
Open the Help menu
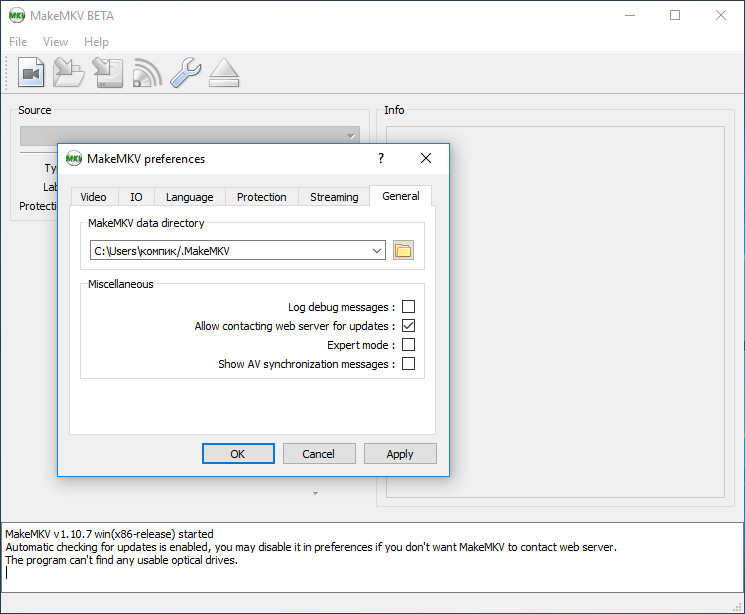pos(96,42)
